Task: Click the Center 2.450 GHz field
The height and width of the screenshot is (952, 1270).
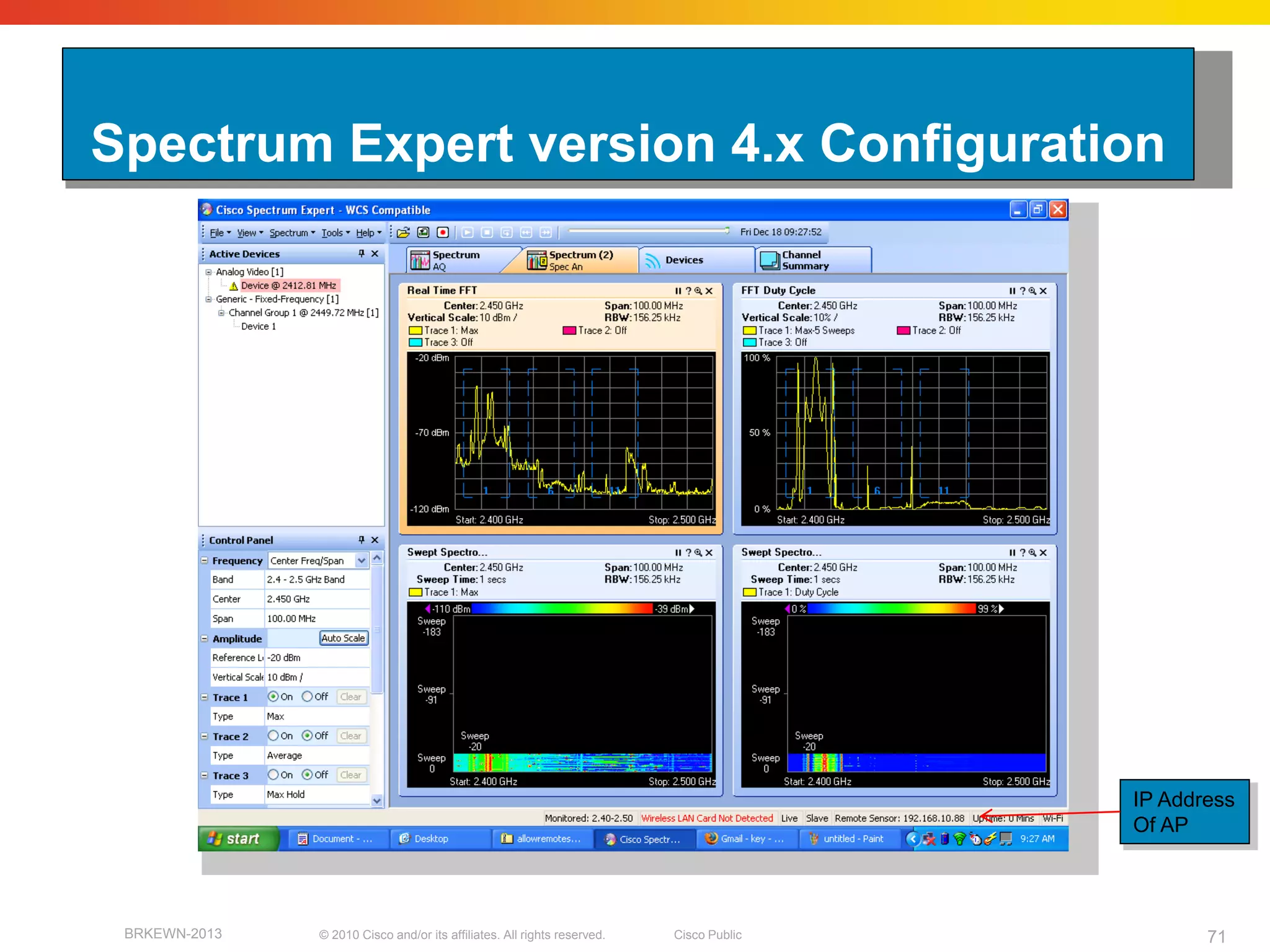Action: pyautogui.click(x=317, y=599)
